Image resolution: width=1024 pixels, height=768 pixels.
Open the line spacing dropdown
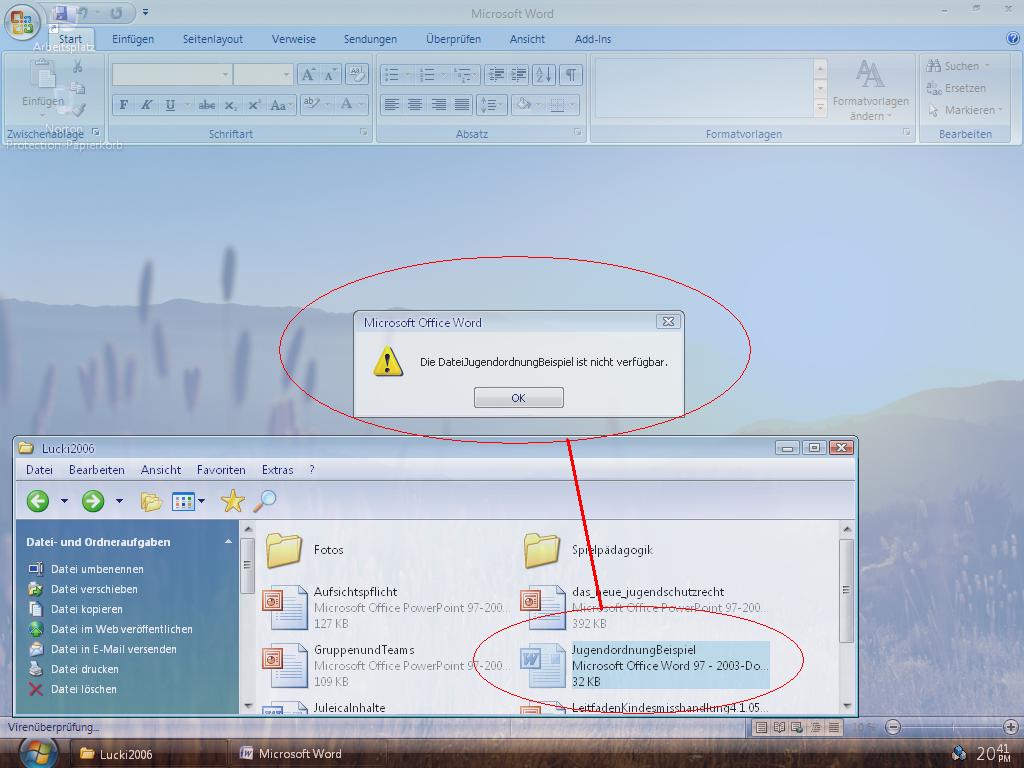[491, 104]
